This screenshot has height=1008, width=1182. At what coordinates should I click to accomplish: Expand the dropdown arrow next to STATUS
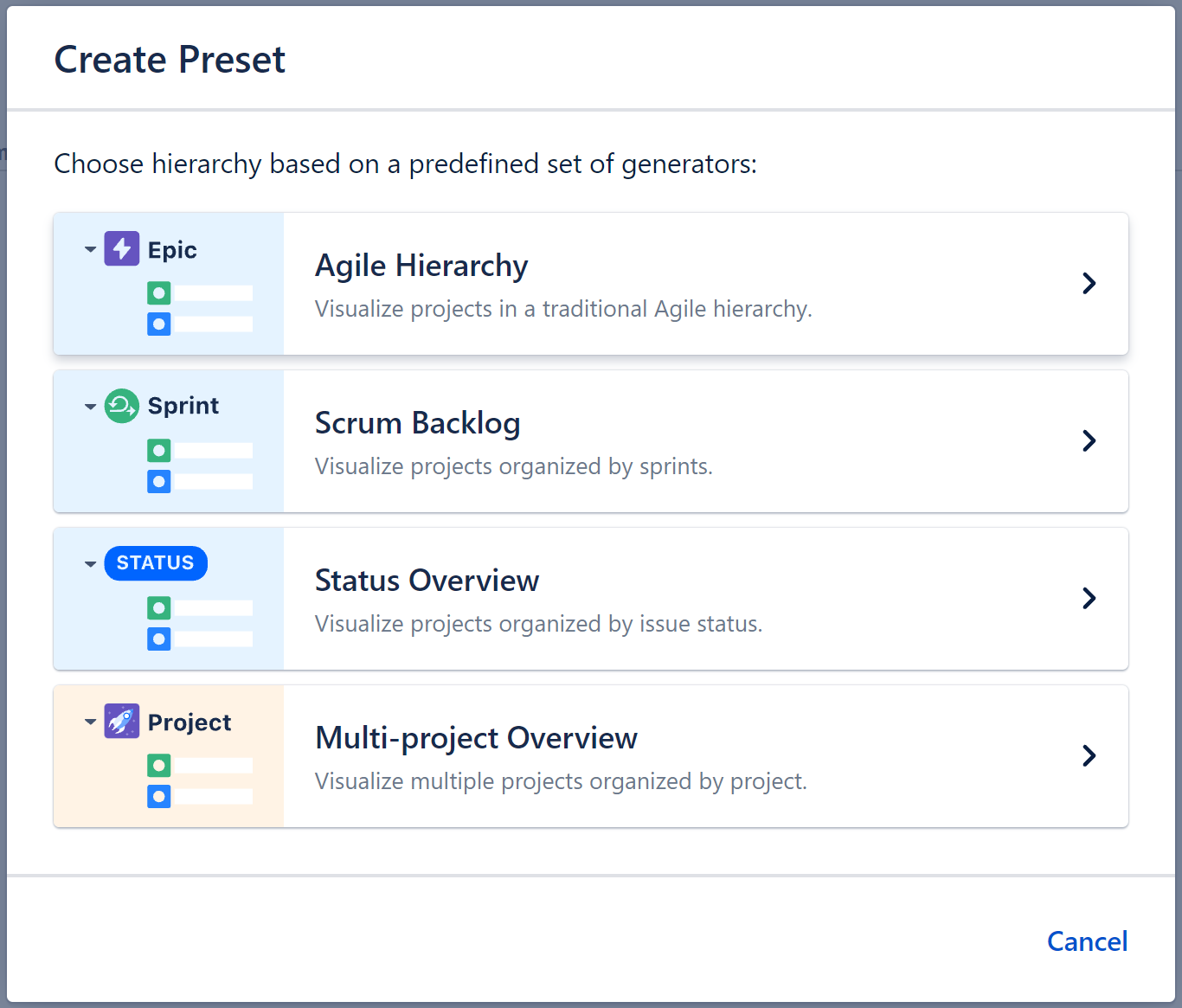(x=90, y=563)
